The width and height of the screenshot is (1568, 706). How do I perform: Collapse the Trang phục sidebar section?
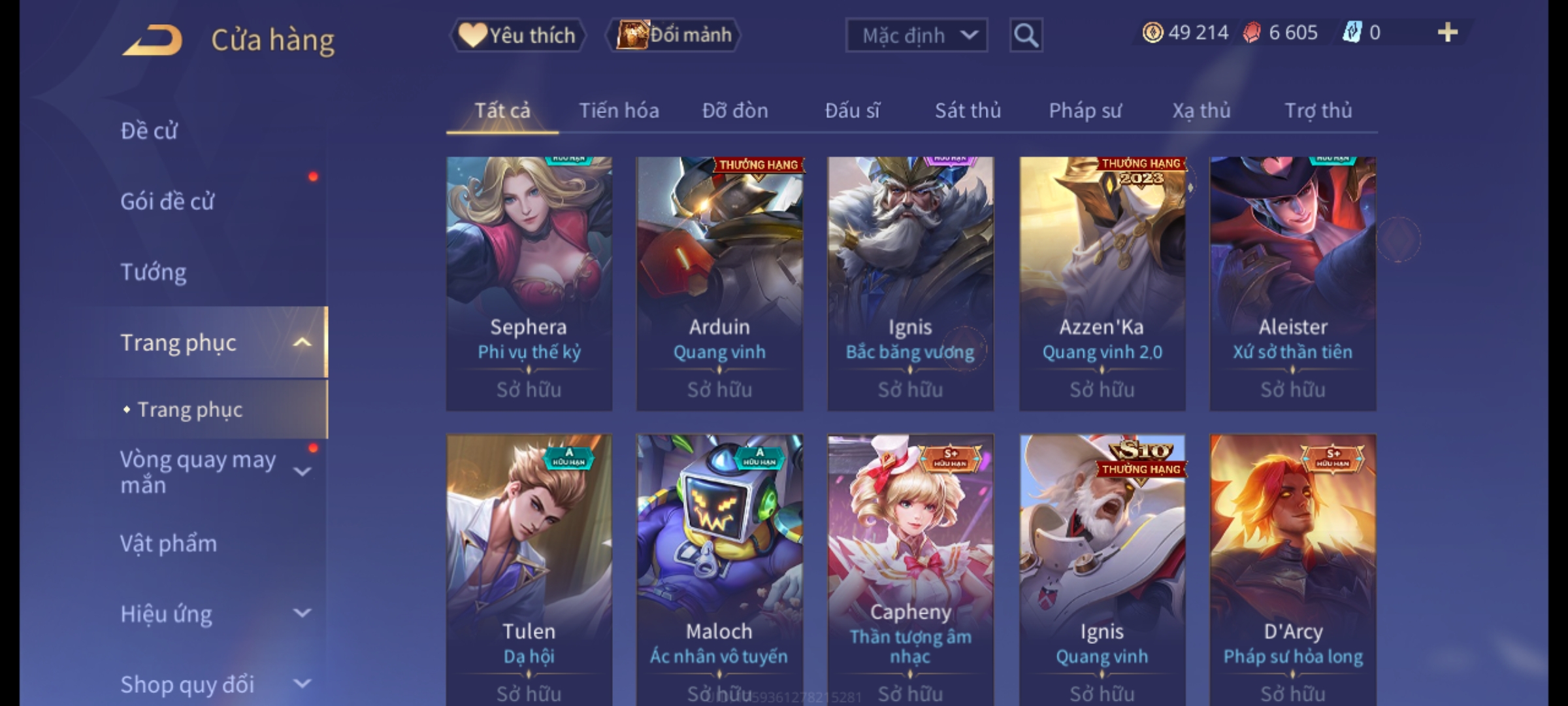(302, 343)
